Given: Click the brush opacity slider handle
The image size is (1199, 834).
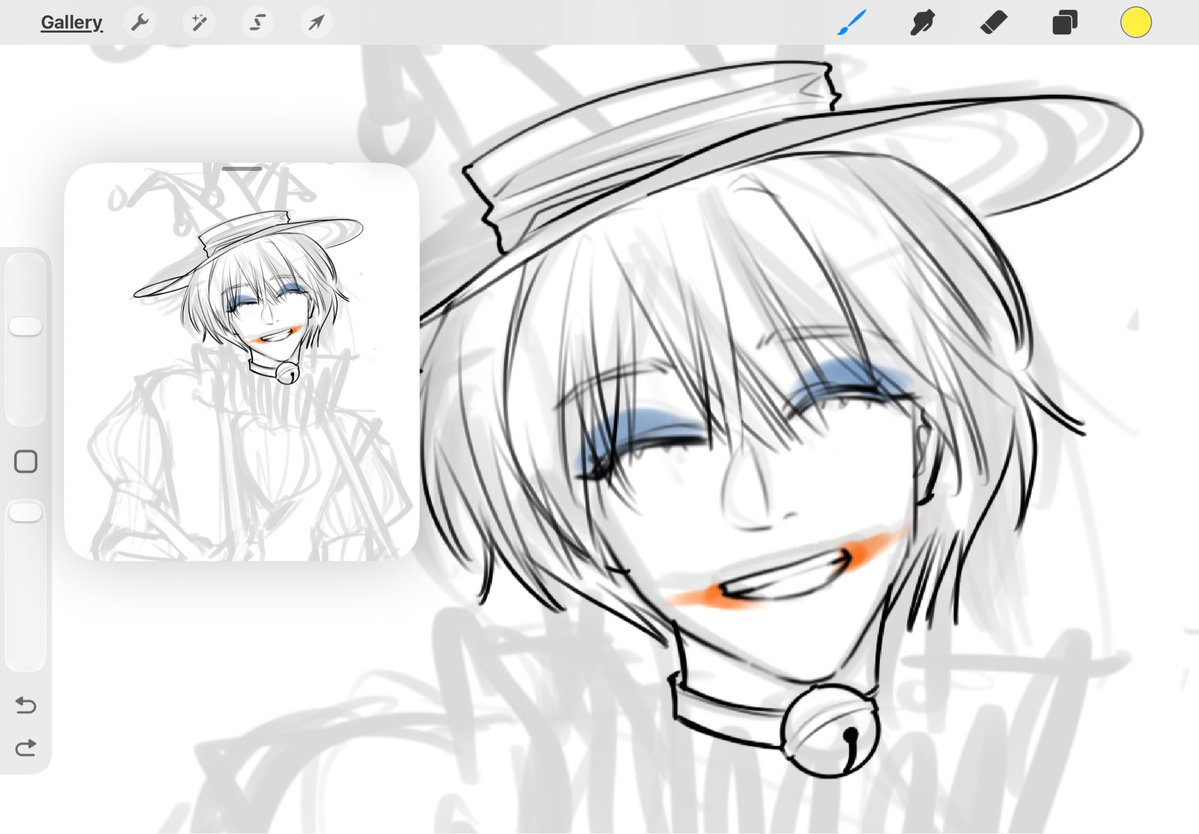Looking at the screenshot, I should [x=25, y=512].
